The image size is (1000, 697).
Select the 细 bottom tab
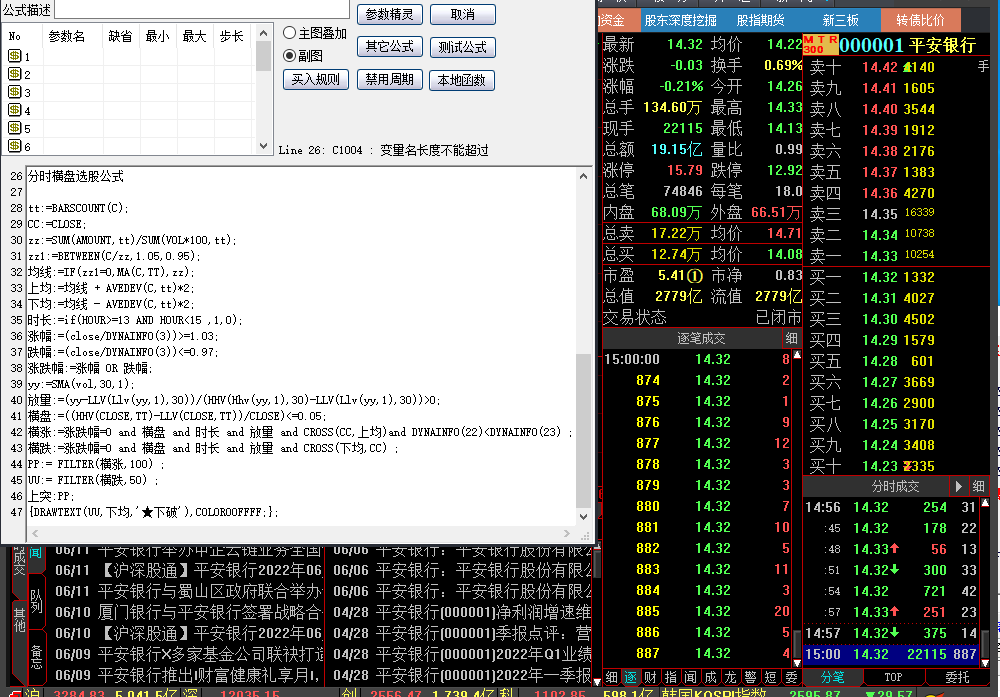coord(612,677)
